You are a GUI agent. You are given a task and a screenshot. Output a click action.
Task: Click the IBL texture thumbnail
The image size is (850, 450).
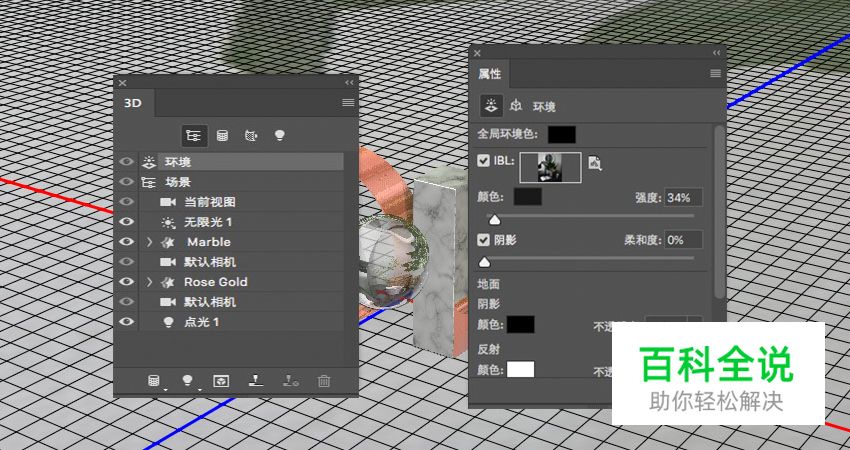coord(550,168)
